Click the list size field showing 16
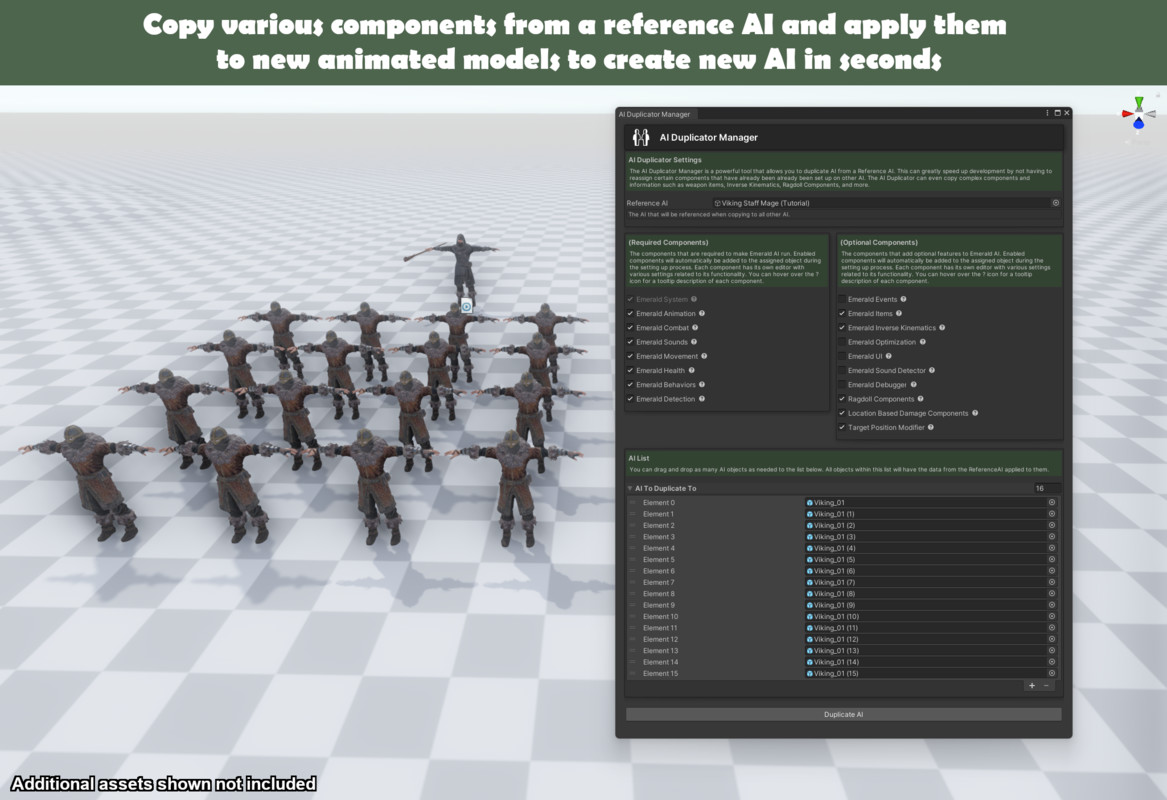The width and height of the screenshot is (1167, 800). point(1046,489)
